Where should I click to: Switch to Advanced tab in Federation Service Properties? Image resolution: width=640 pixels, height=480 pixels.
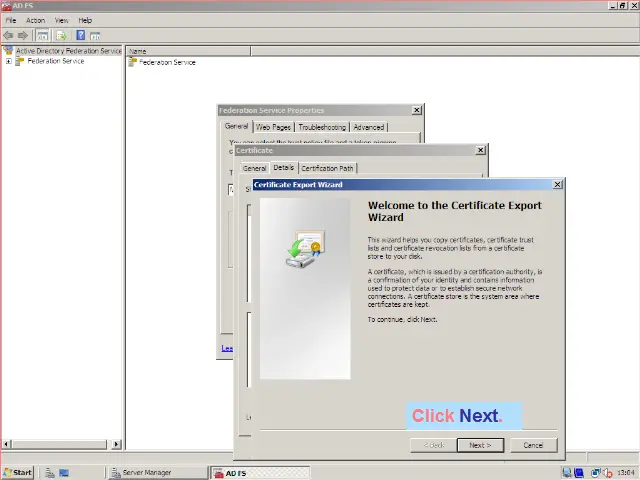click(x=369, y=127)
